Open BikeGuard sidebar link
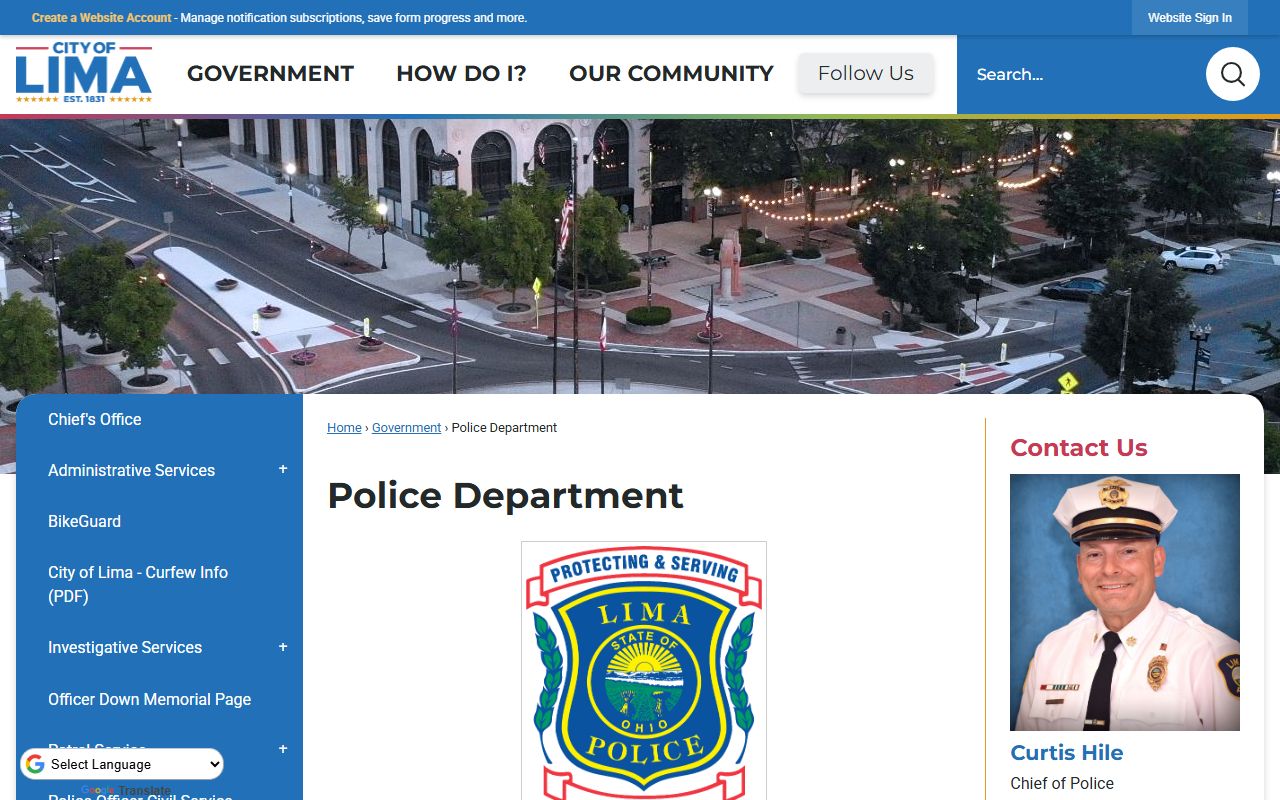This screenshot has height=800, width=1280. pyautogui.click(x=84, y=521)
